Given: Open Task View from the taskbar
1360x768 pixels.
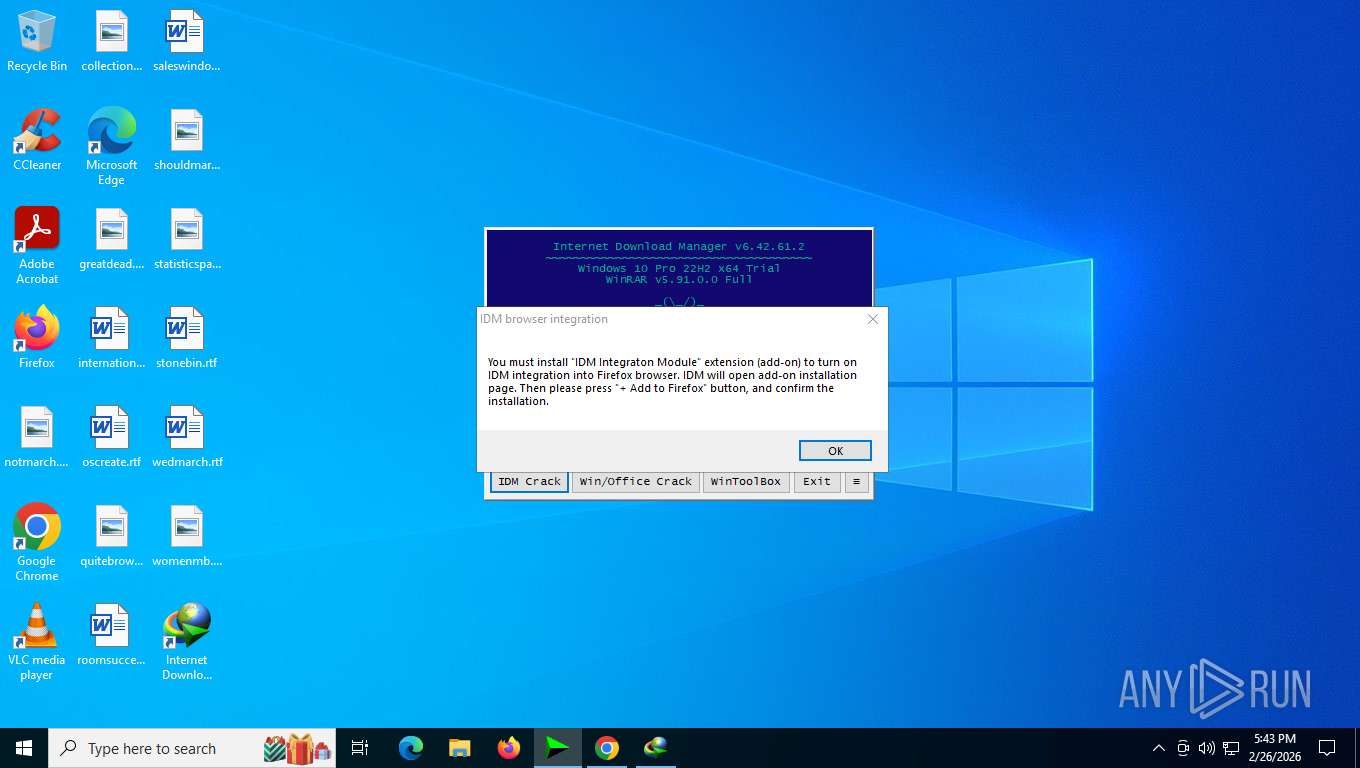Looking at the screenshot, I should pyautogui.click(x=360, y=748).
